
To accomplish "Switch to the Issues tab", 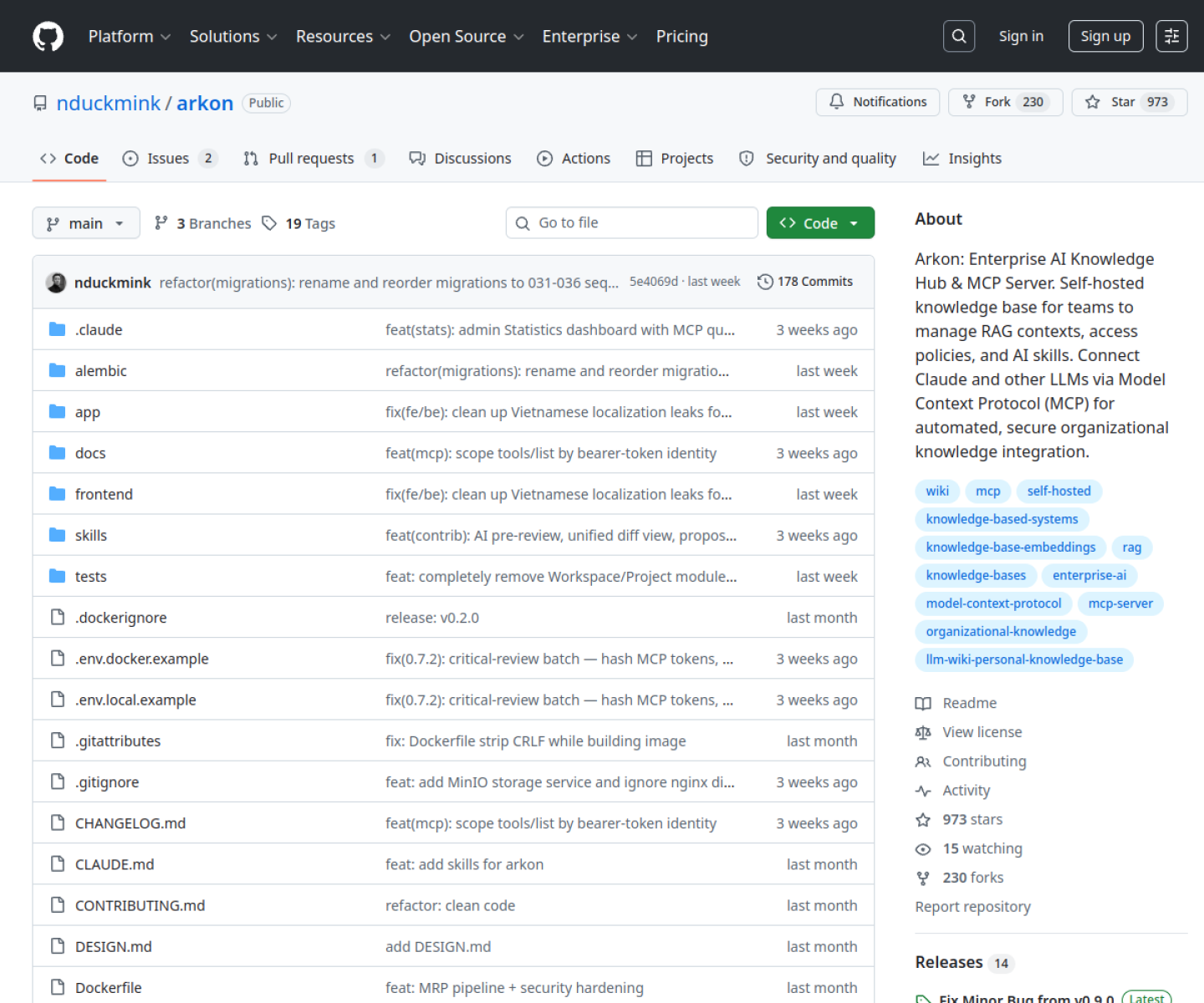I will (x=170, y=158).
